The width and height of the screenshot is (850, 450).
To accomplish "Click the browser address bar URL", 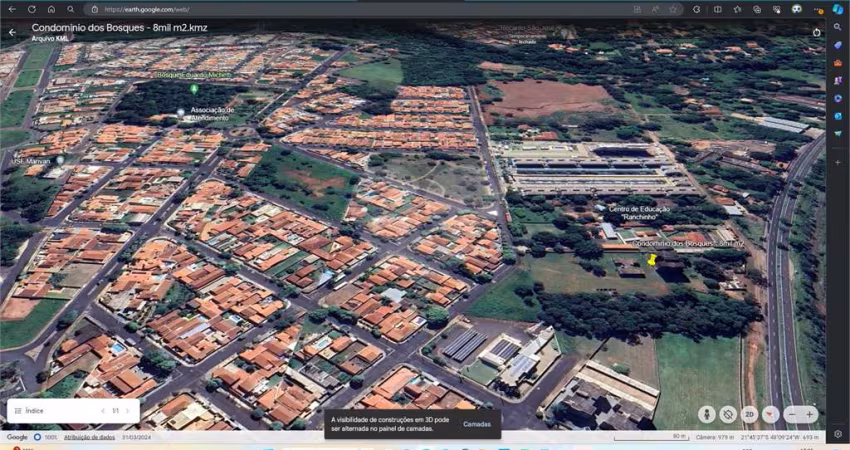I will pos(146,9).
